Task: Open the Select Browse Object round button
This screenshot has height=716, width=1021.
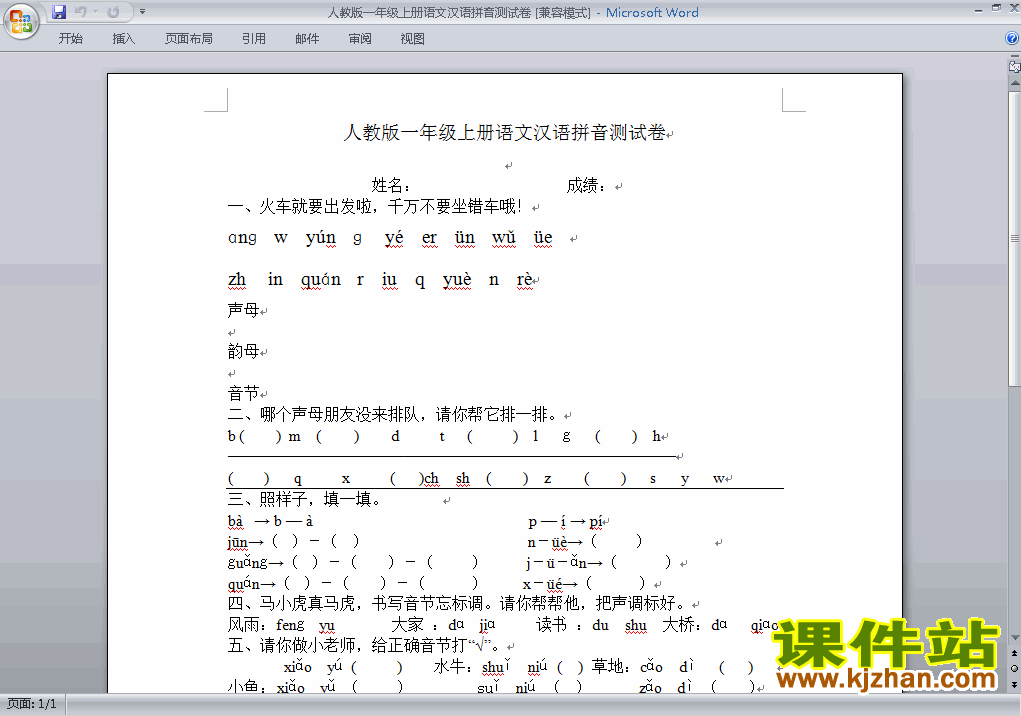Action: pos(1014,668)
